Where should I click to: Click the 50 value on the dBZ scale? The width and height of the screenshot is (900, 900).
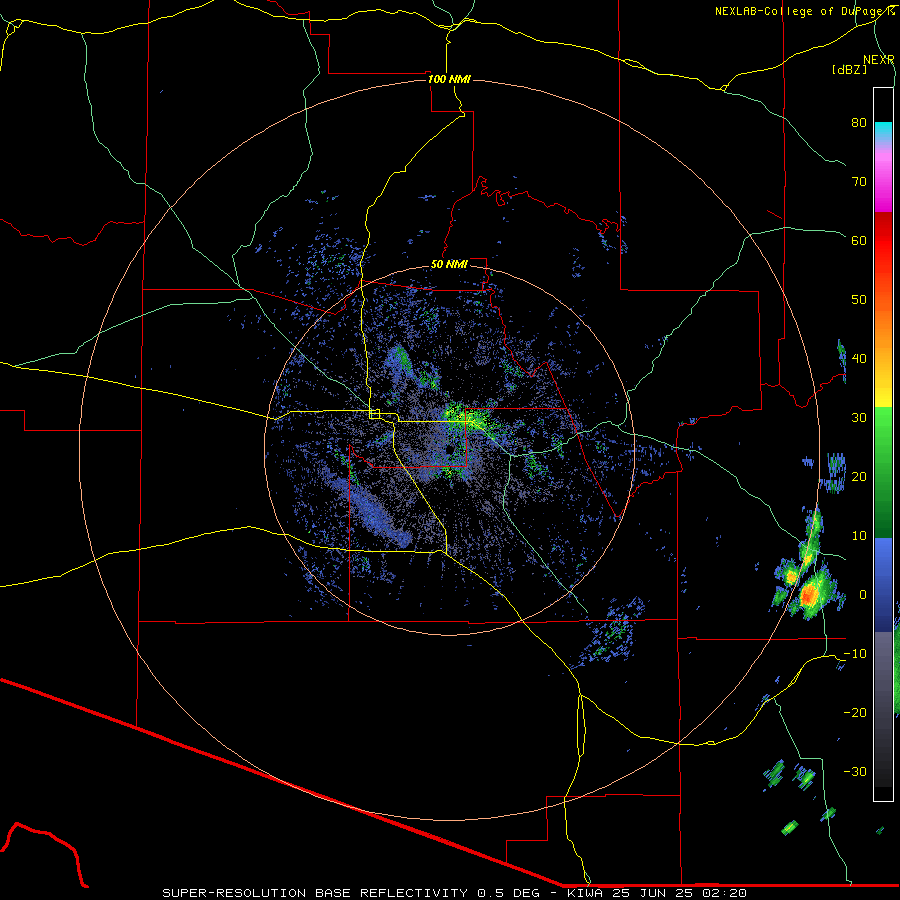(x=859, y=300)
